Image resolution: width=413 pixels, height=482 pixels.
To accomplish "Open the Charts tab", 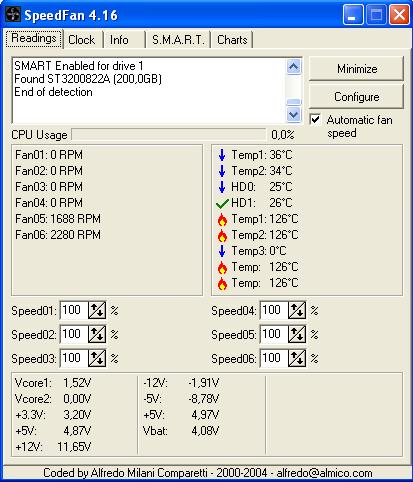I will pos(232,40).
